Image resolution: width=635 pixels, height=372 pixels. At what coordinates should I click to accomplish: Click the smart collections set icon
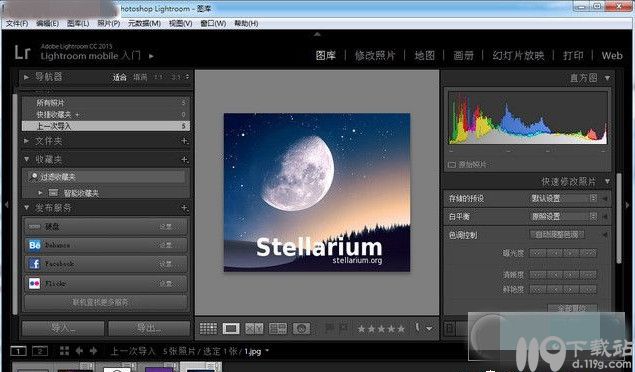(x=53, y=193)
